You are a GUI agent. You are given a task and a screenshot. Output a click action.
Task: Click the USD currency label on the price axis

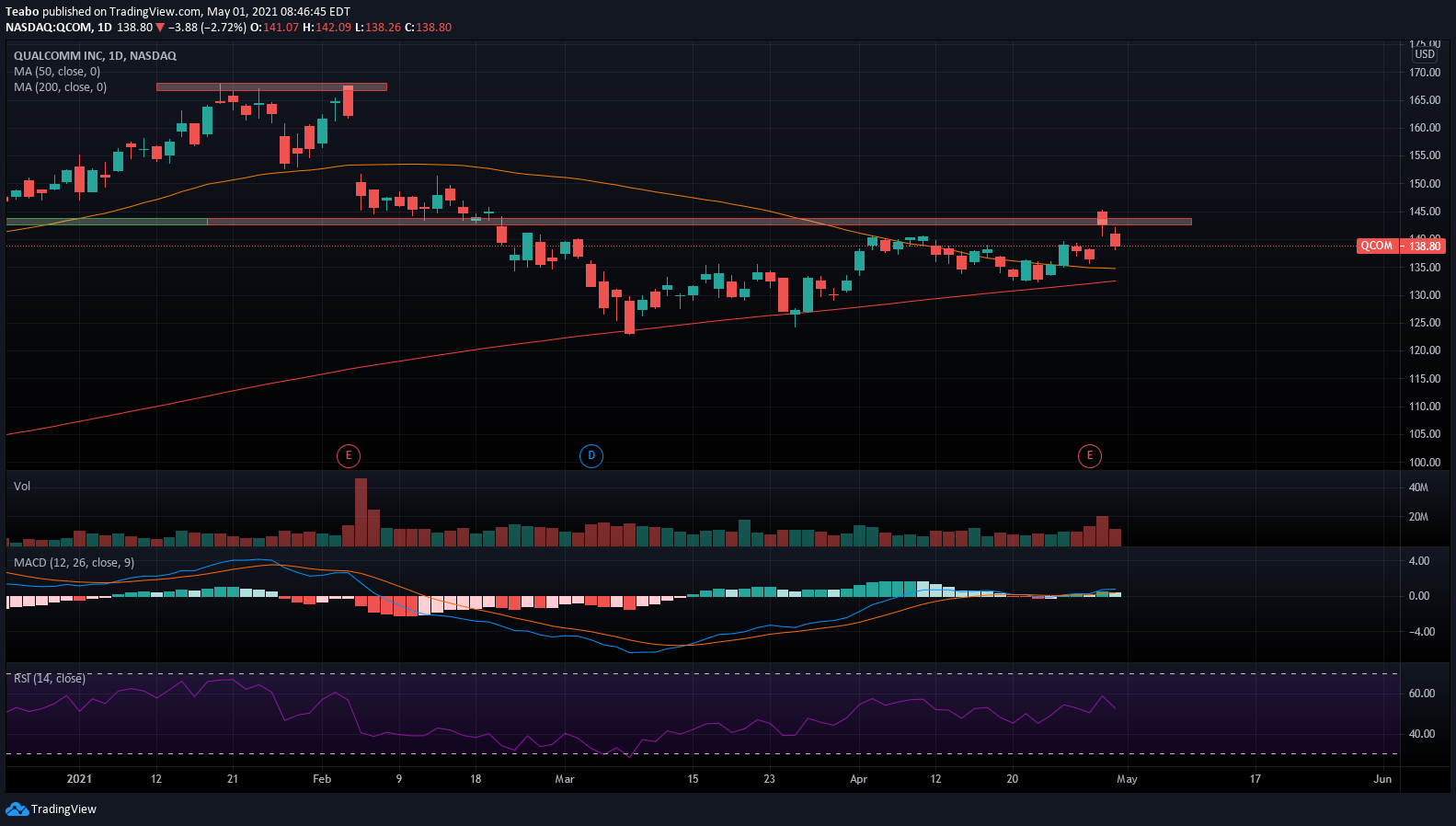(1424, 54)
